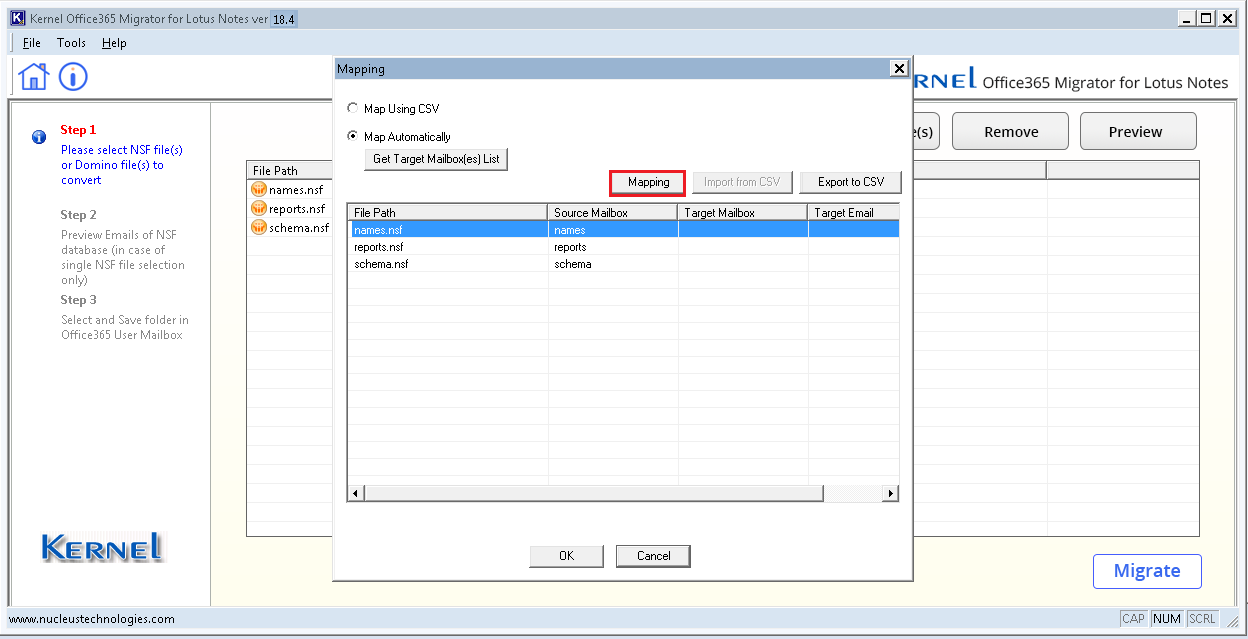Click the Mapping button
Image resolution: width=1248 pixels, height=639 pixels.
(648, 182)
